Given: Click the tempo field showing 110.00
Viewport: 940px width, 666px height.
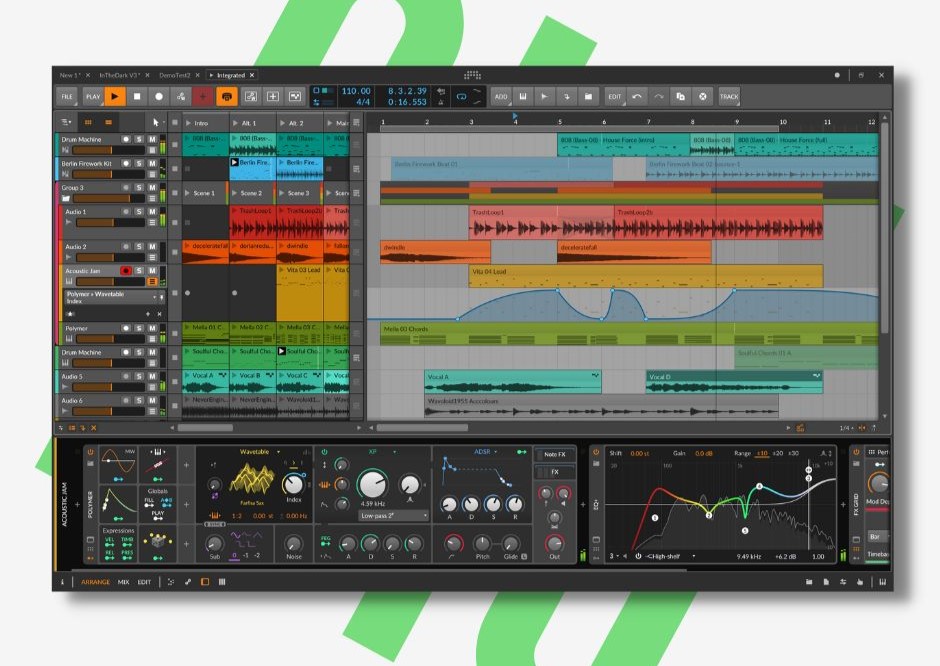Looking at the screenshot, I should point(355,91).
